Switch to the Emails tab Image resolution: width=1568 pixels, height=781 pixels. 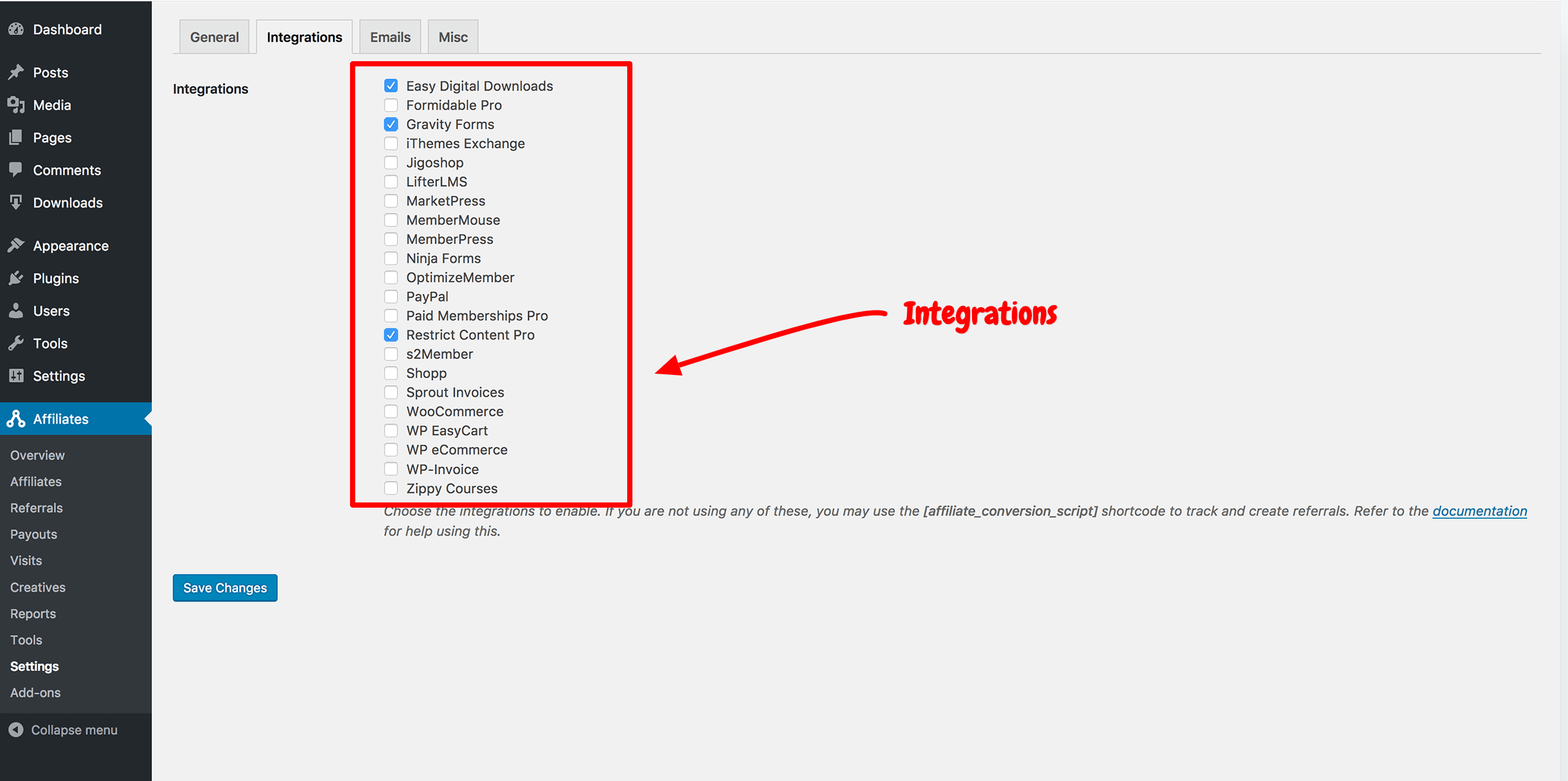pyautogui.click(x=390, y=37)
